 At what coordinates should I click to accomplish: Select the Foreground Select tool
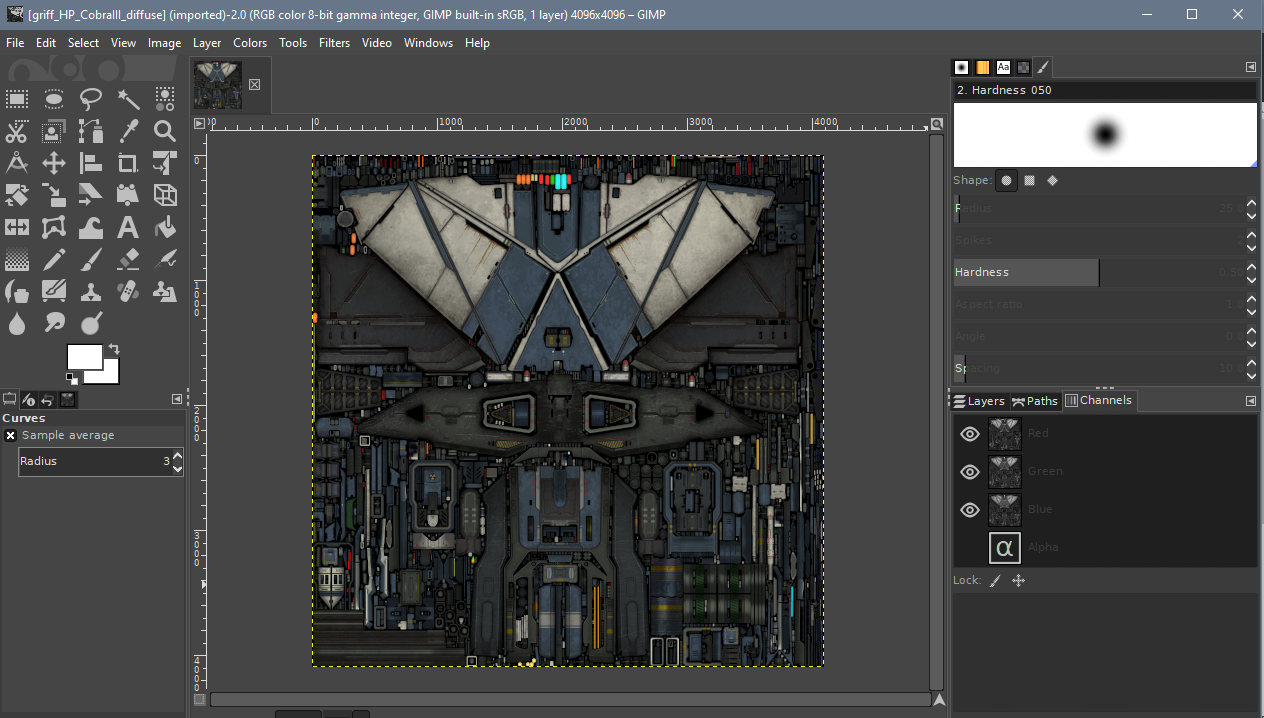click(x=54, y=131)
